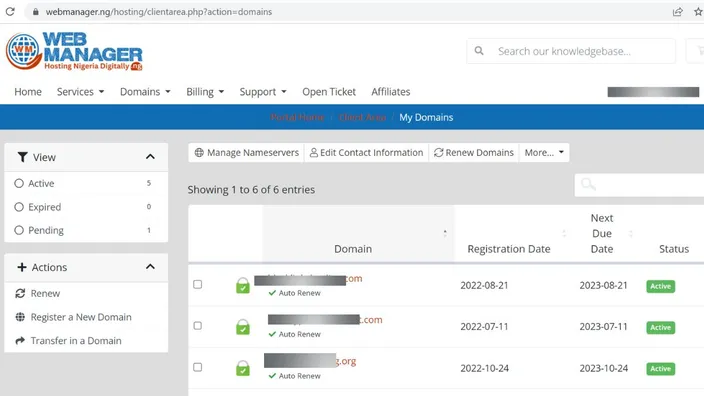Click the green SSL lock for the 2022-07-11 domain

pos(243,327)
